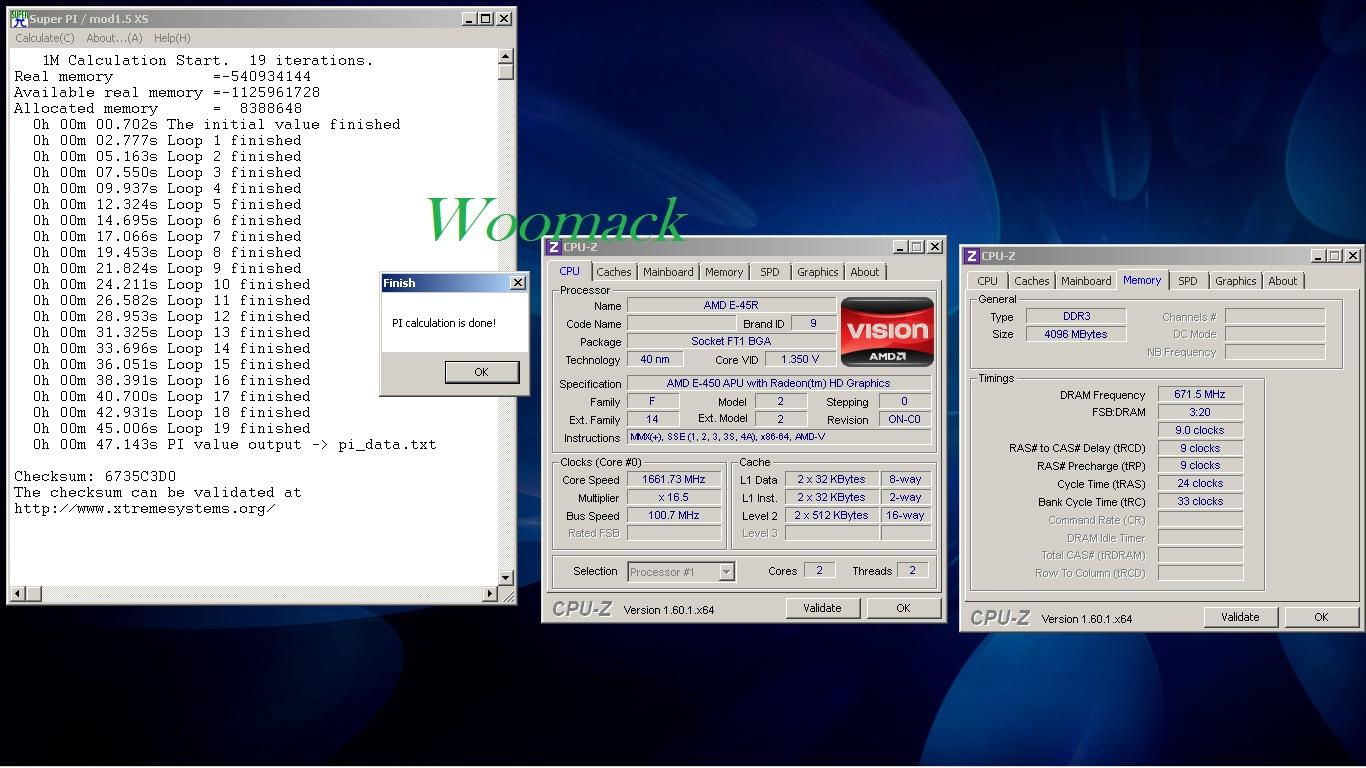
Task: Click the Multiplier value x 16.5
Action: (x=674, y=498)
